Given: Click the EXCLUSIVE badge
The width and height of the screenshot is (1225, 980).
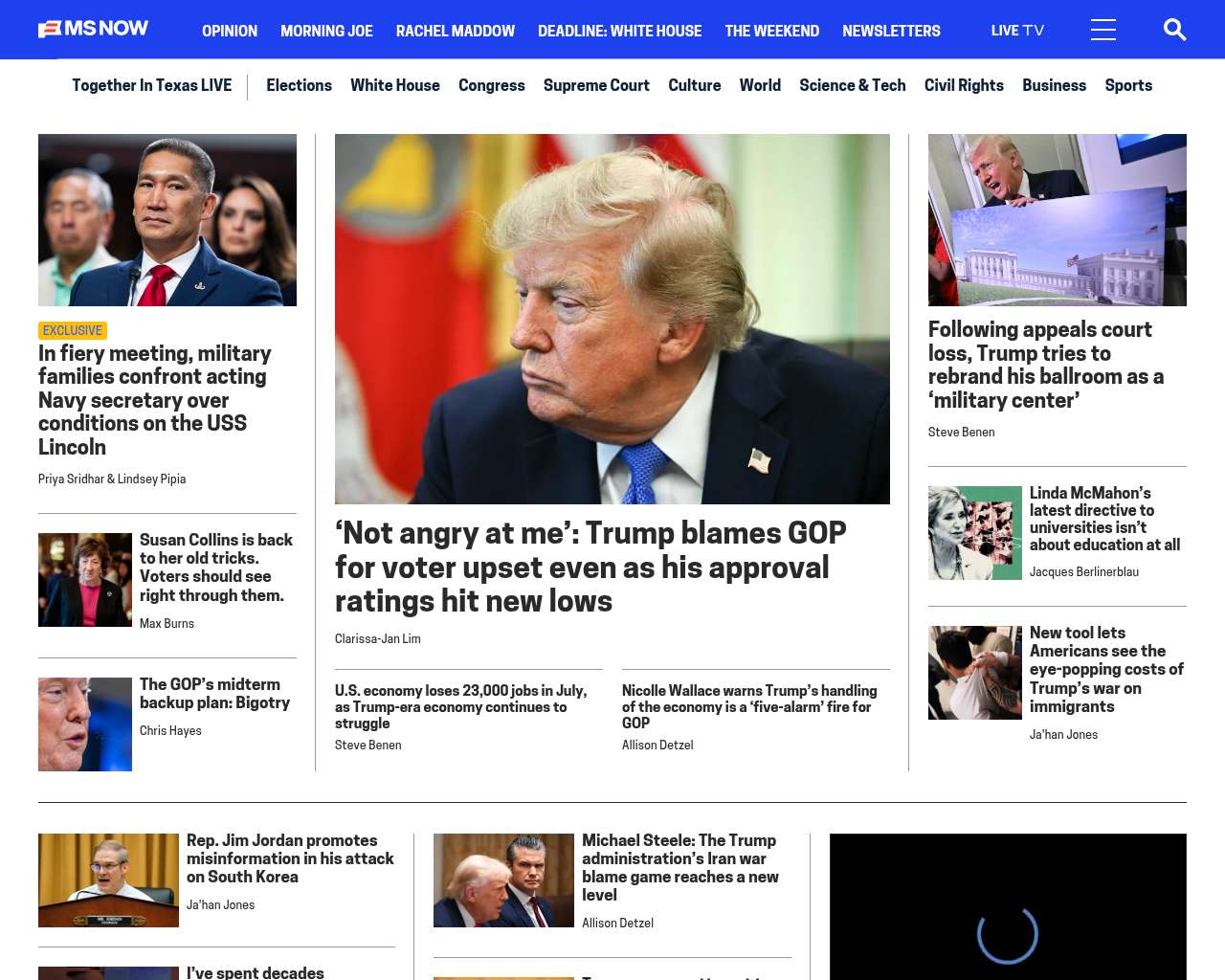Looking at the screenshot, I should pyautogui.click(x=73, y=330).
